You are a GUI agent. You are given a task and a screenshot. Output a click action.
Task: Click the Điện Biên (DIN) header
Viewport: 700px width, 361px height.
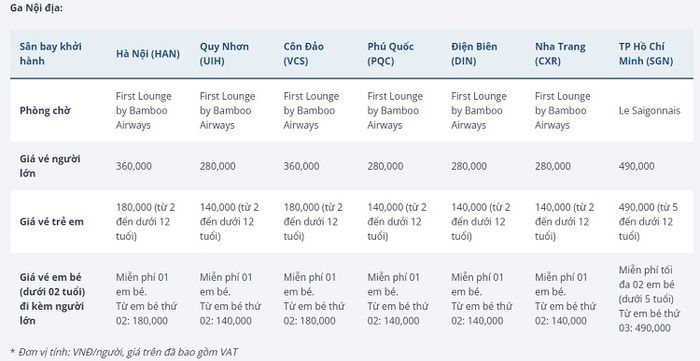474,54
